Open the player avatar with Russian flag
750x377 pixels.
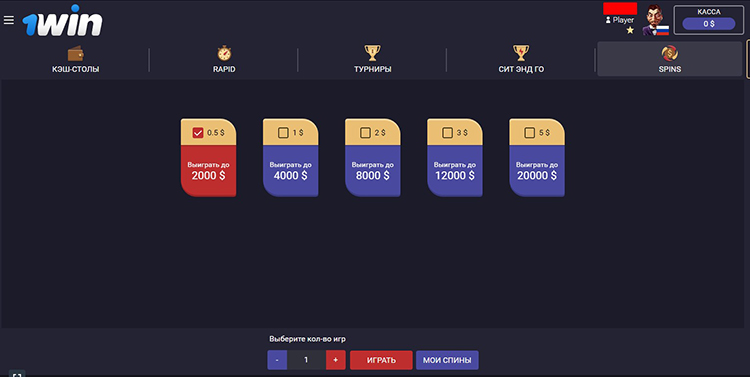[655, 21]
